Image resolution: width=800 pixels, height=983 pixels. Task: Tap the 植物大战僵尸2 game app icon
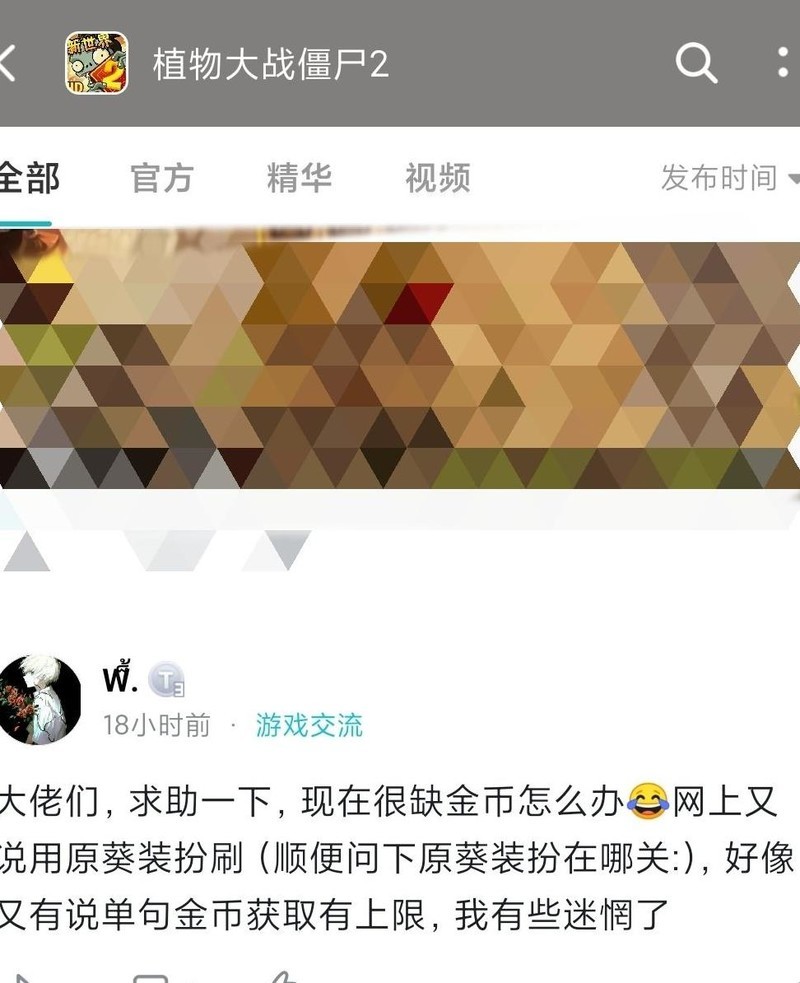97,63
